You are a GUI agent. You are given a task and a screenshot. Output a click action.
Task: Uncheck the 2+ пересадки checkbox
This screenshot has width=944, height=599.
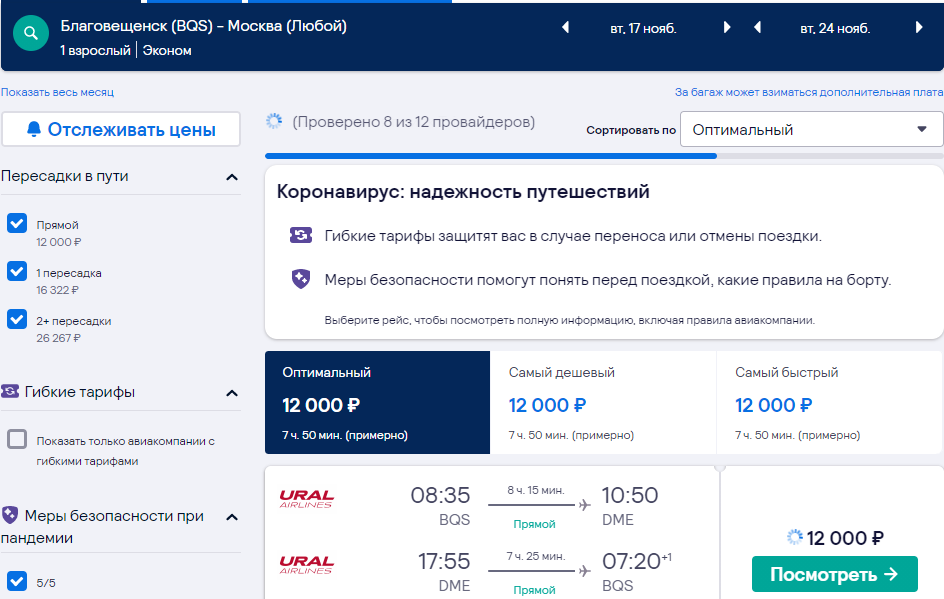tap(17, 319)
